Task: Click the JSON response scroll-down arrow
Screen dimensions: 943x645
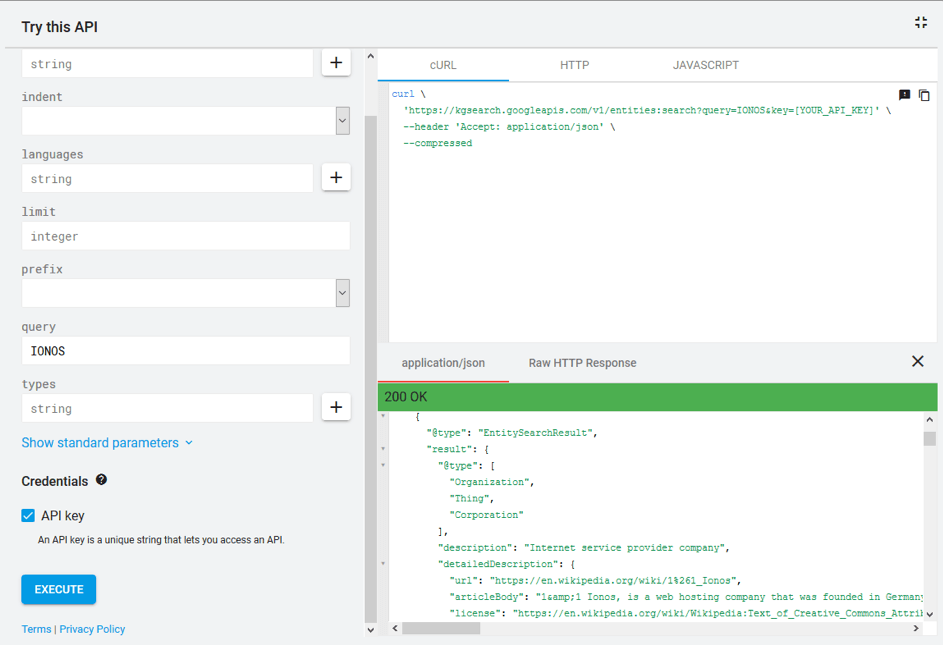Action: tap(930, 614)
